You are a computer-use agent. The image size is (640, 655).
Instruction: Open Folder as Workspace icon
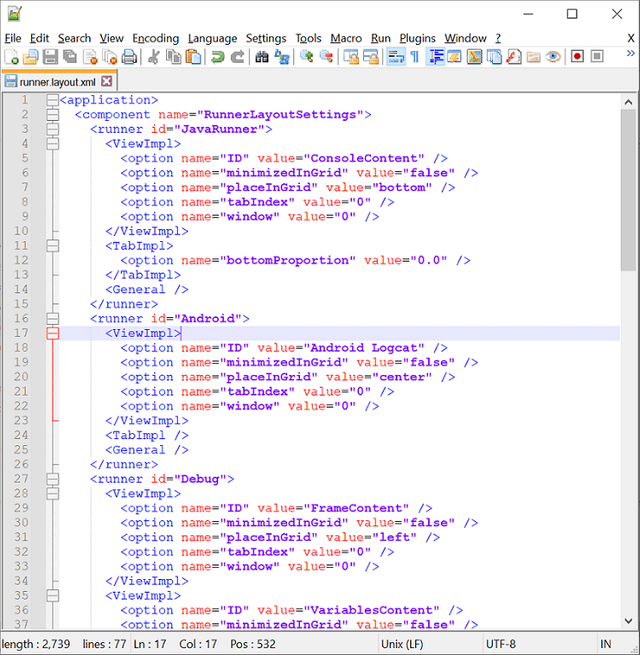[533, 57]
